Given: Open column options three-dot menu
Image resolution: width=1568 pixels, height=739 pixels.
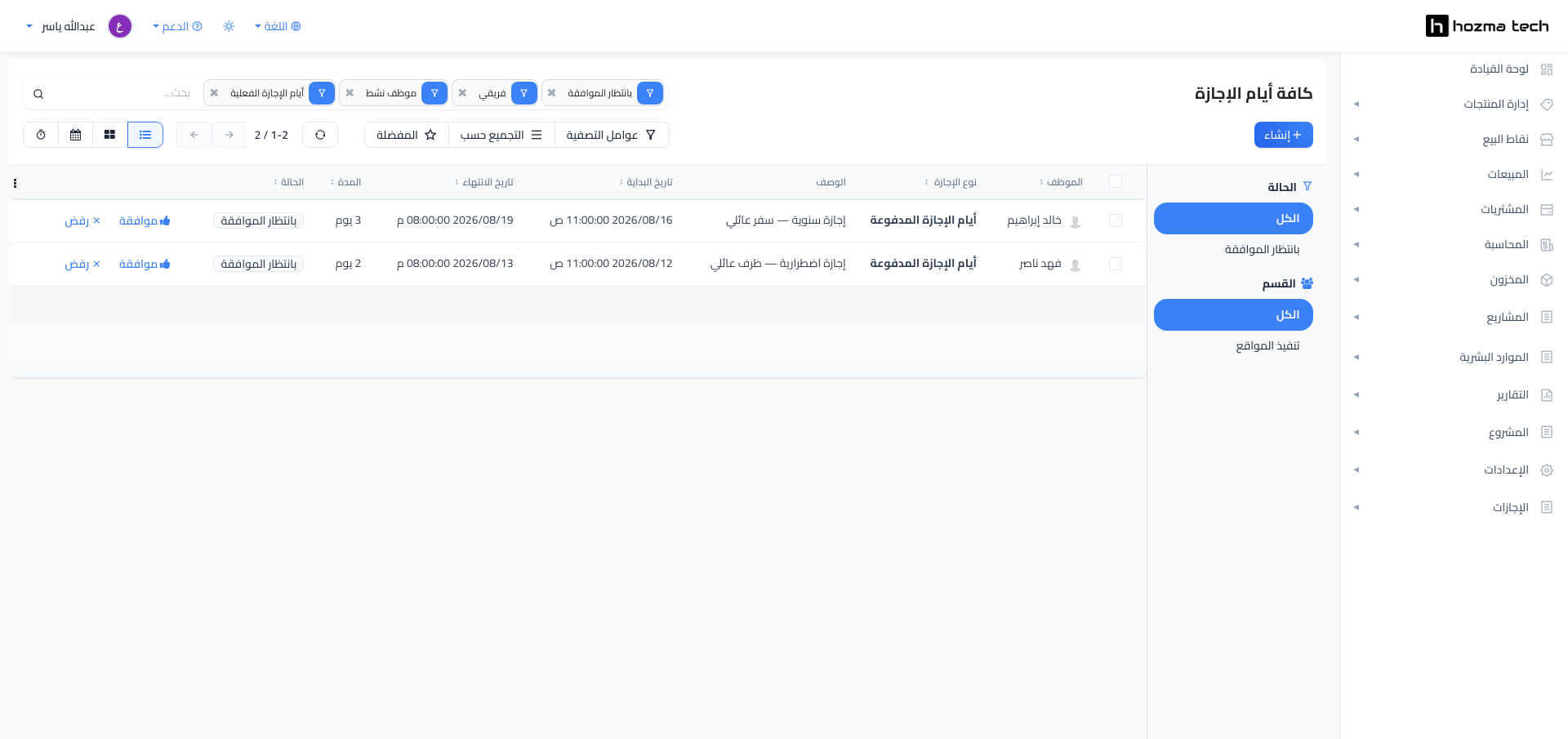Looking at the screenshot, I should pyautogui.click(x=15, y=183).
